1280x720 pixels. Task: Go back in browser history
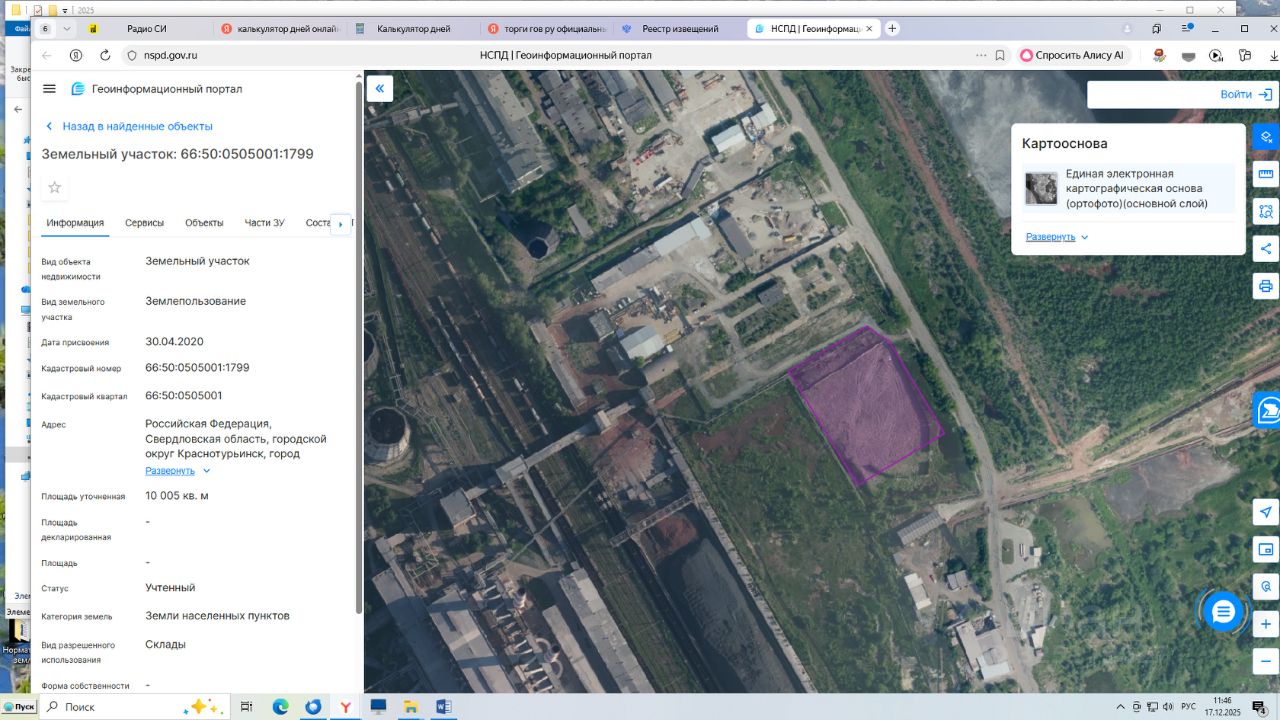(47, 56)
